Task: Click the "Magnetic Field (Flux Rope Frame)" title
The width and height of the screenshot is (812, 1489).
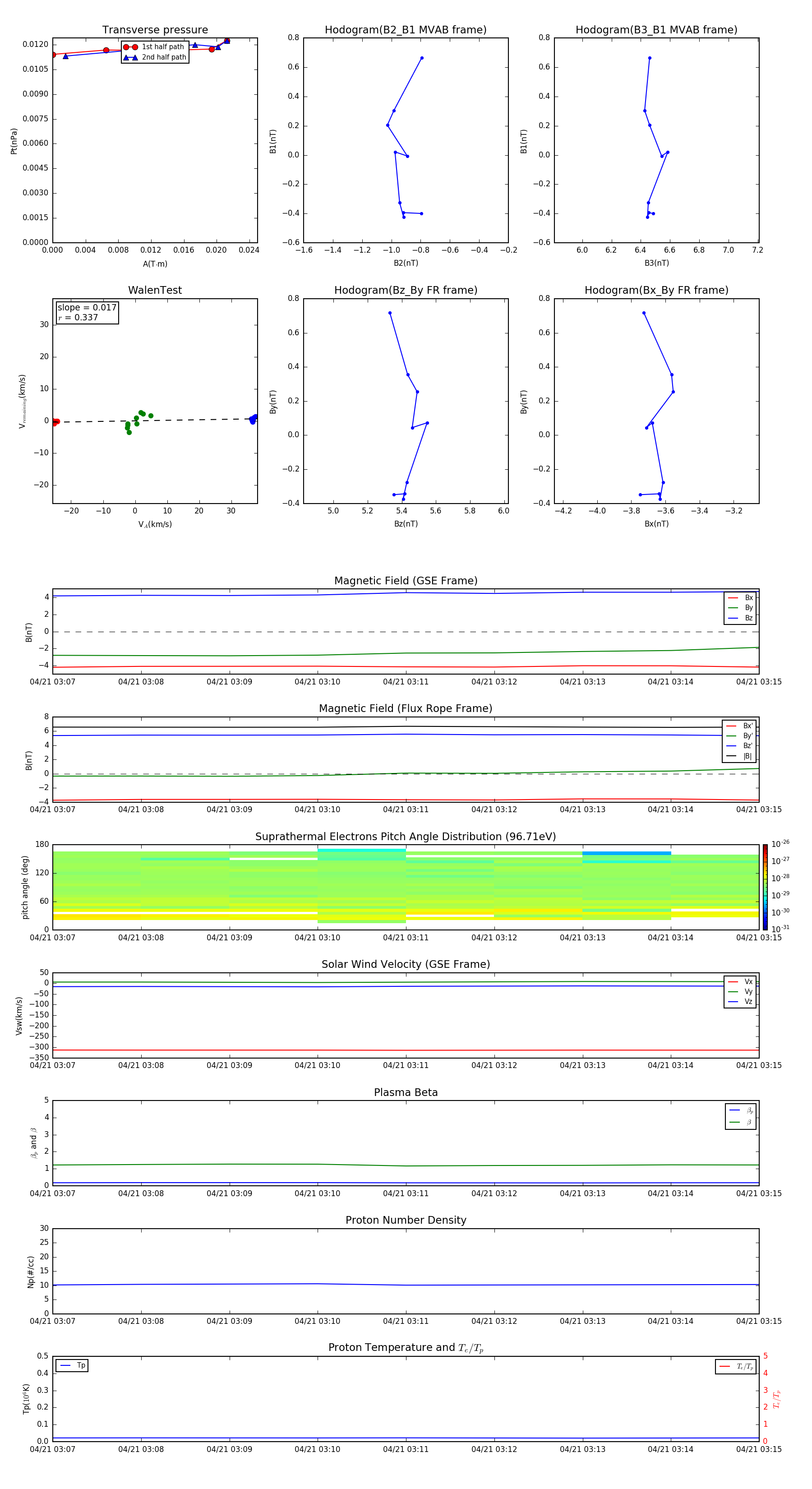Action: (406, 709)
